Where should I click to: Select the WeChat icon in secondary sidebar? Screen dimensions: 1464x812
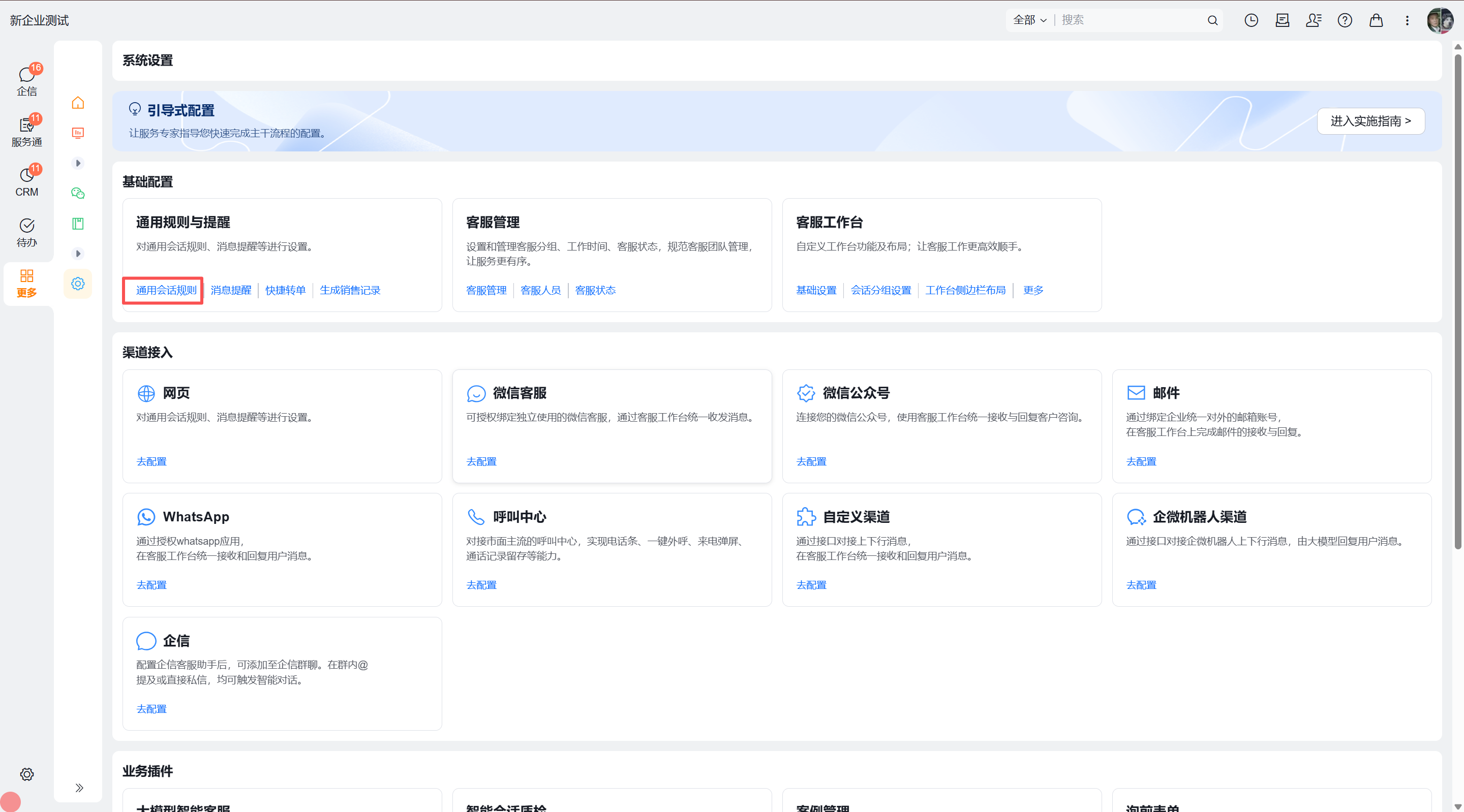point(78,193)
